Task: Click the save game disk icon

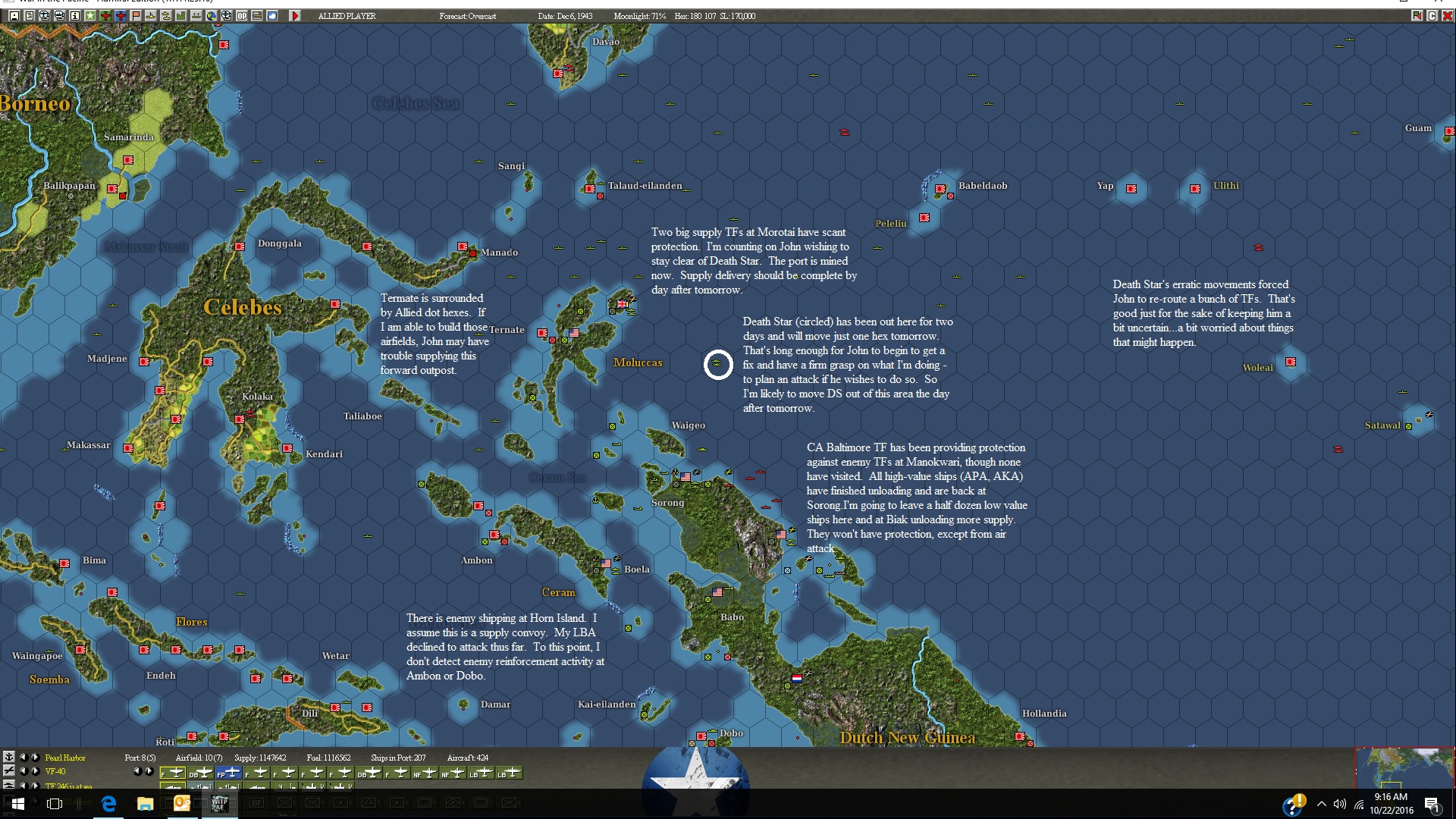Action: pyautogui.click(x=14, y=15)
